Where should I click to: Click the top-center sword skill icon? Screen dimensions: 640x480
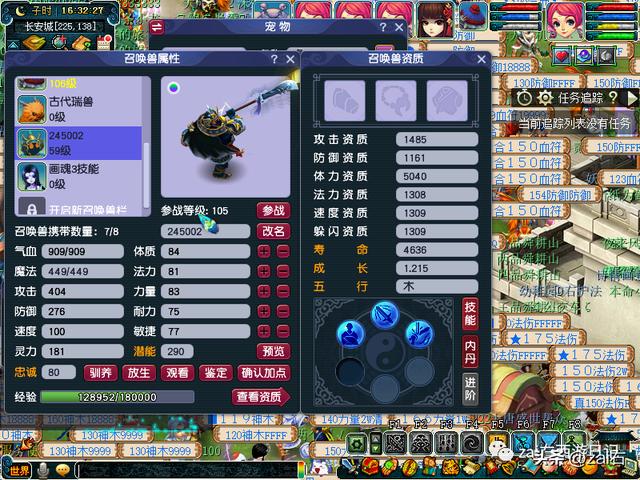(x=386, y=314)
